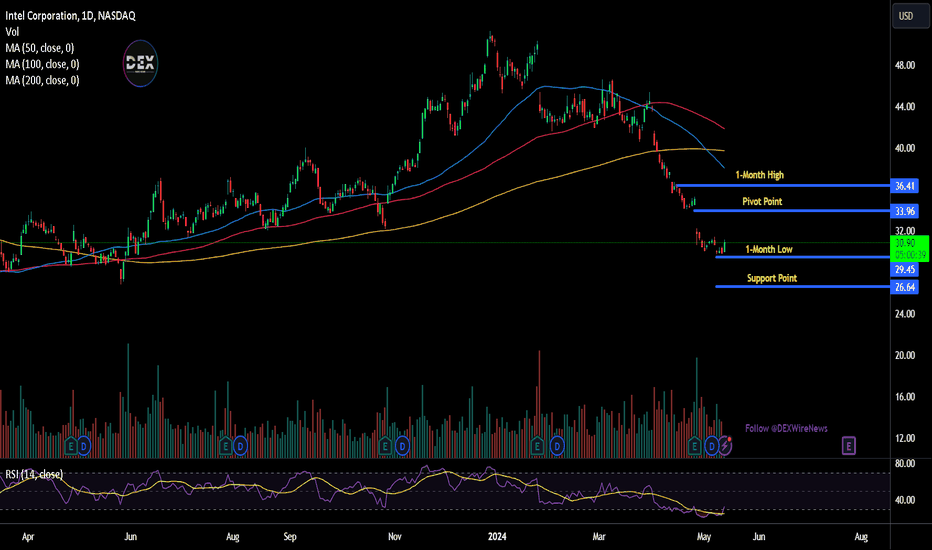Click the green 30.90 current price label
The width and height of the screenshot is (932, 550).
tap(909, 249)
